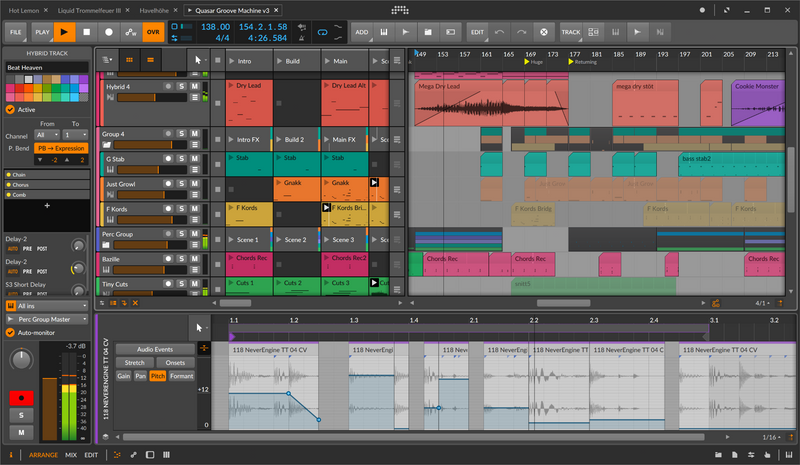
Task: Select the Onsets button
Action: pyautogui.click(x=175, y=363)
